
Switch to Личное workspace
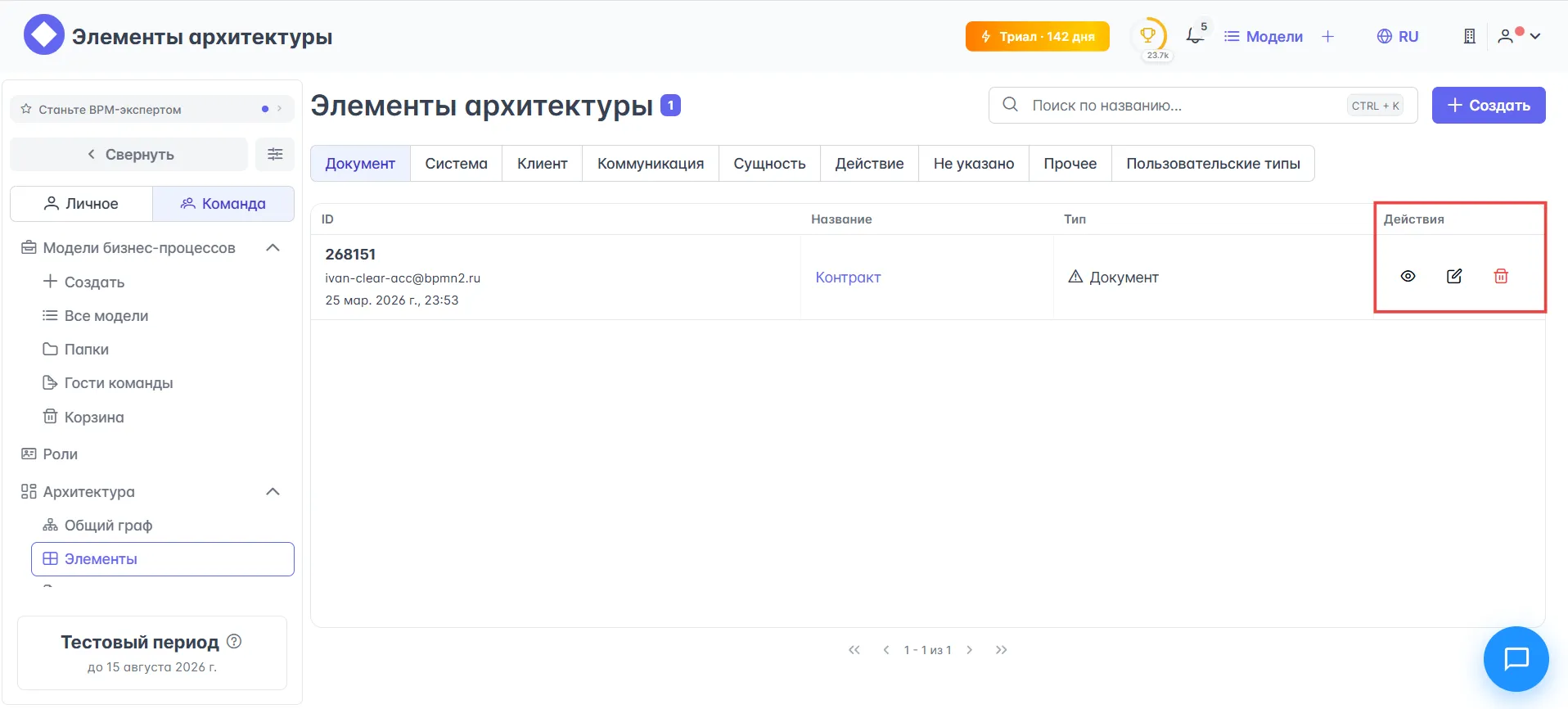[81, 204]
